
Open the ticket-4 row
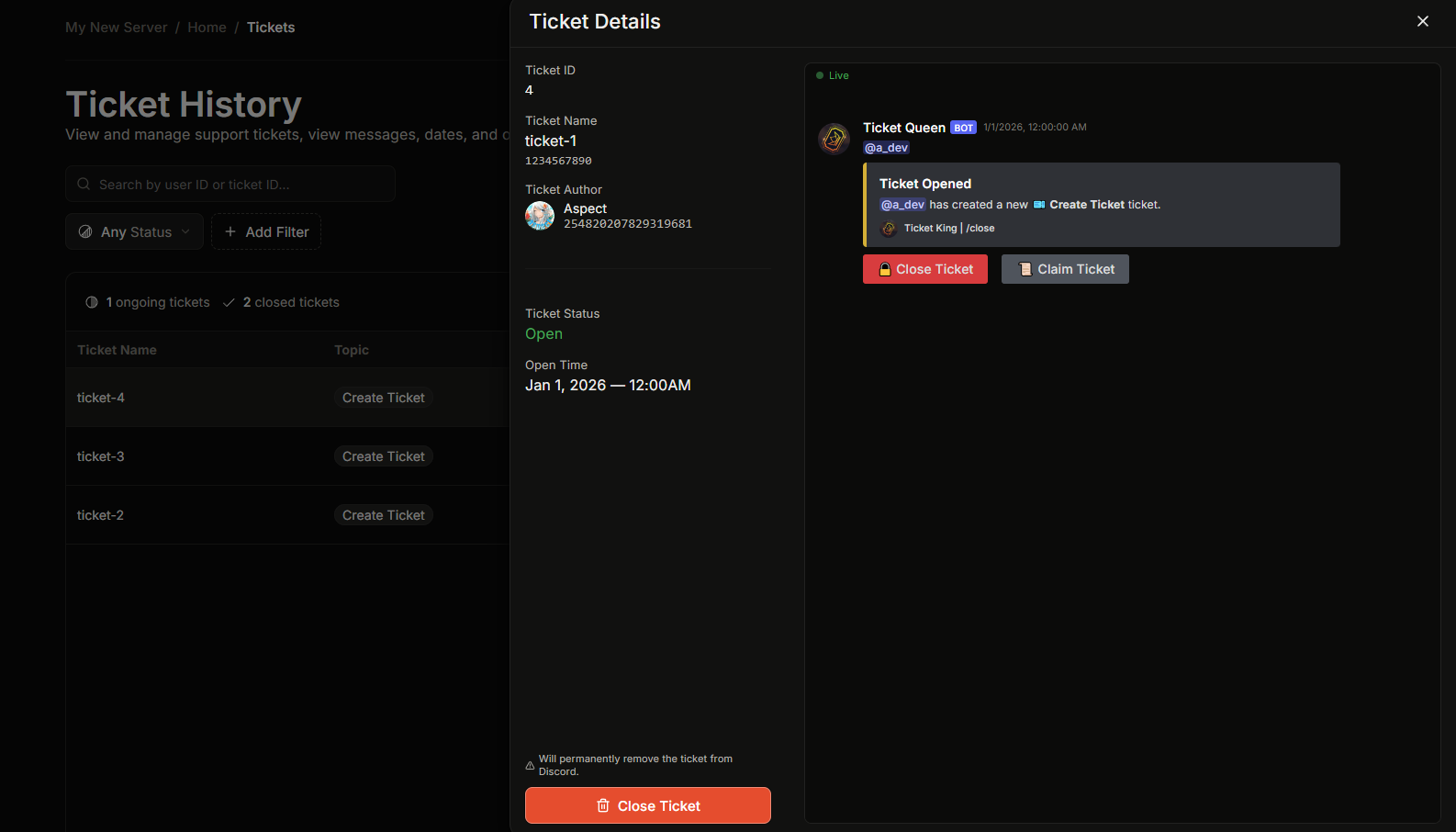(x=287, y=398)
